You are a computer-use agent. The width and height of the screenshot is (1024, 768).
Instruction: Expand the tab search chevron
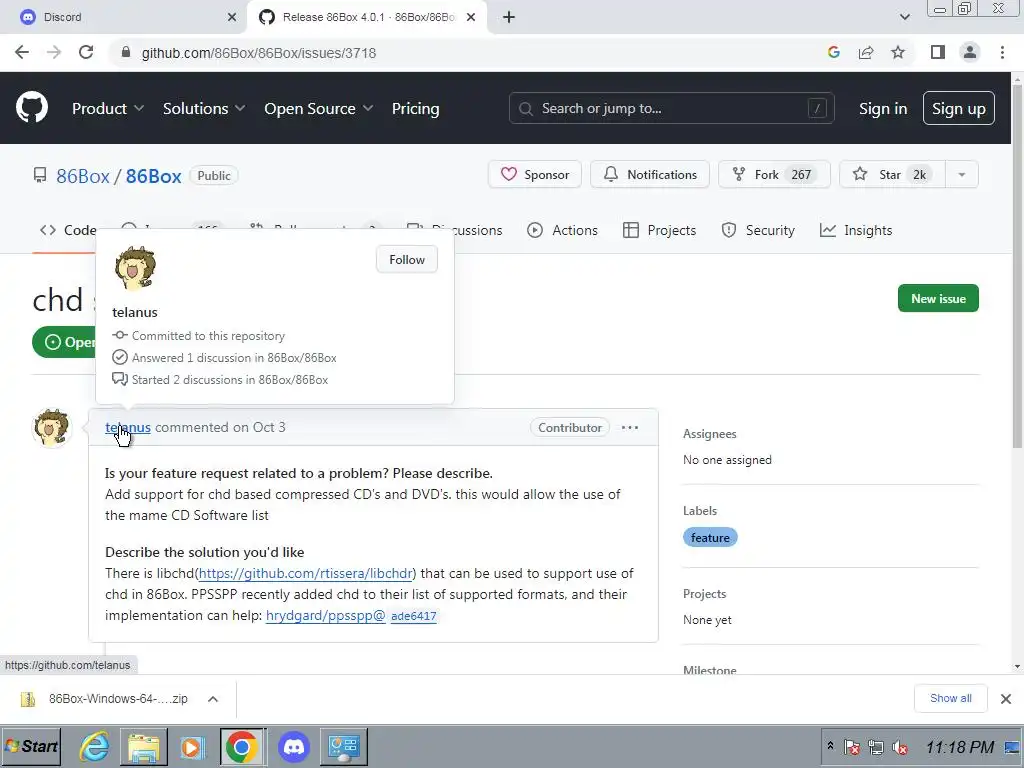pos(904,17)
